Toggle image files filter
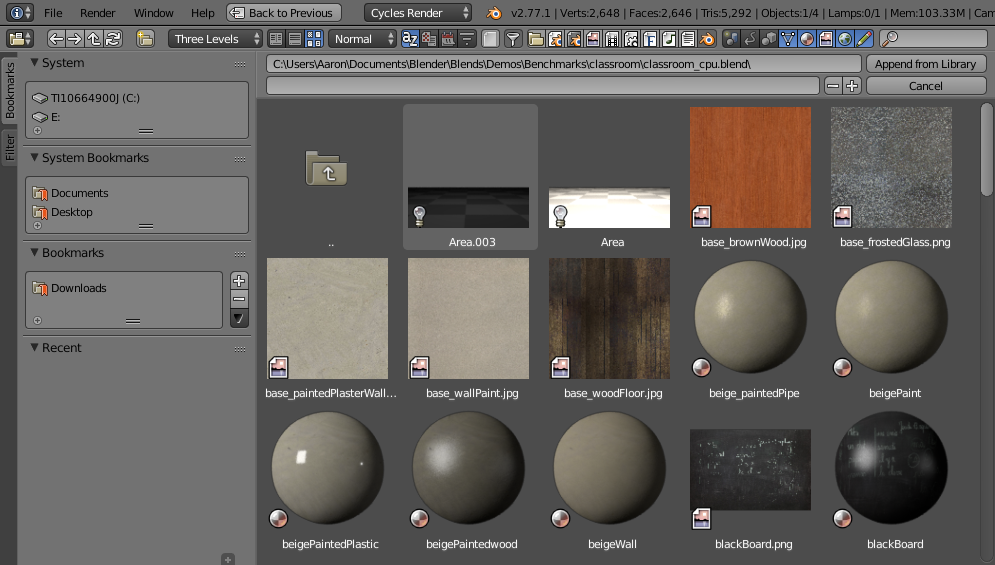 (593, 39)
